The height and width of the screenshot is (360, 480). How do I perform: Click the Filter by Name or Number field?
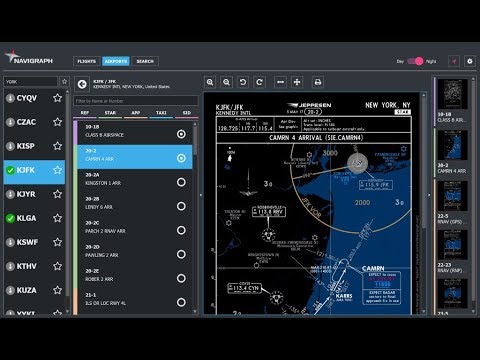coord(136,101)
